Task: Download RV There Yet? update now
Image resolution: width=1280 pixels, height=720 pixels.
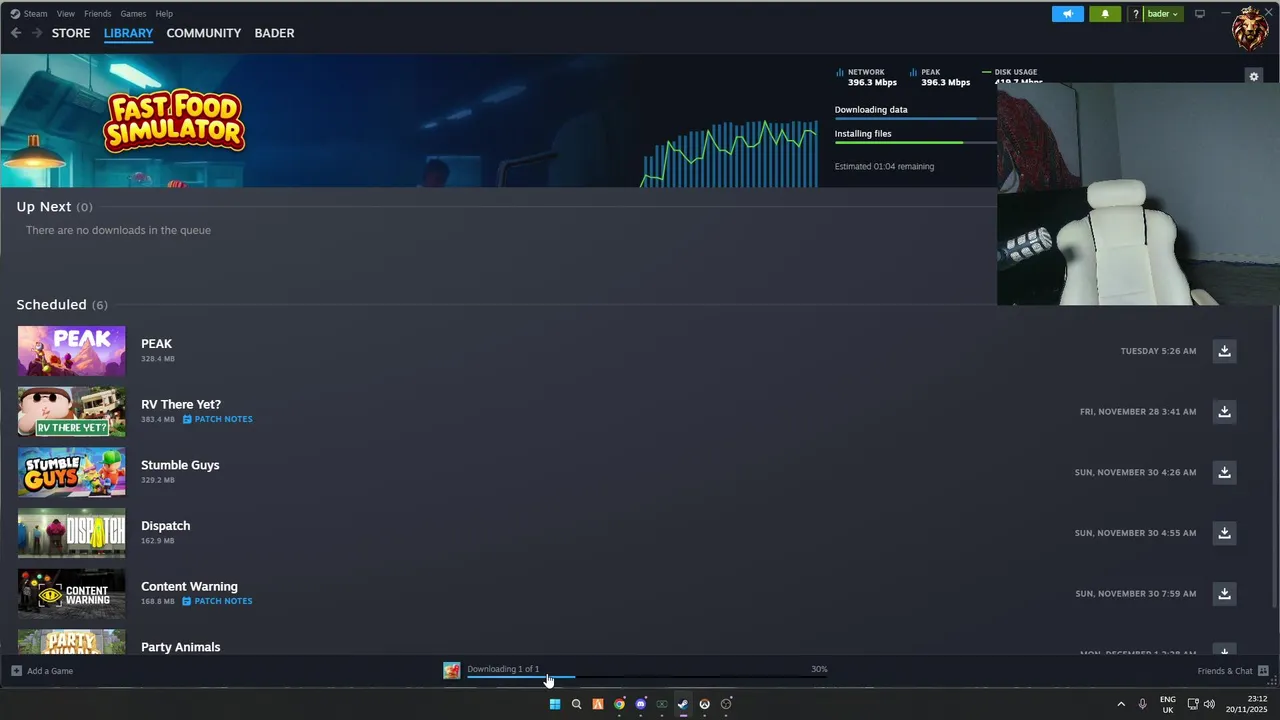Action: (x=1224, y=411)
